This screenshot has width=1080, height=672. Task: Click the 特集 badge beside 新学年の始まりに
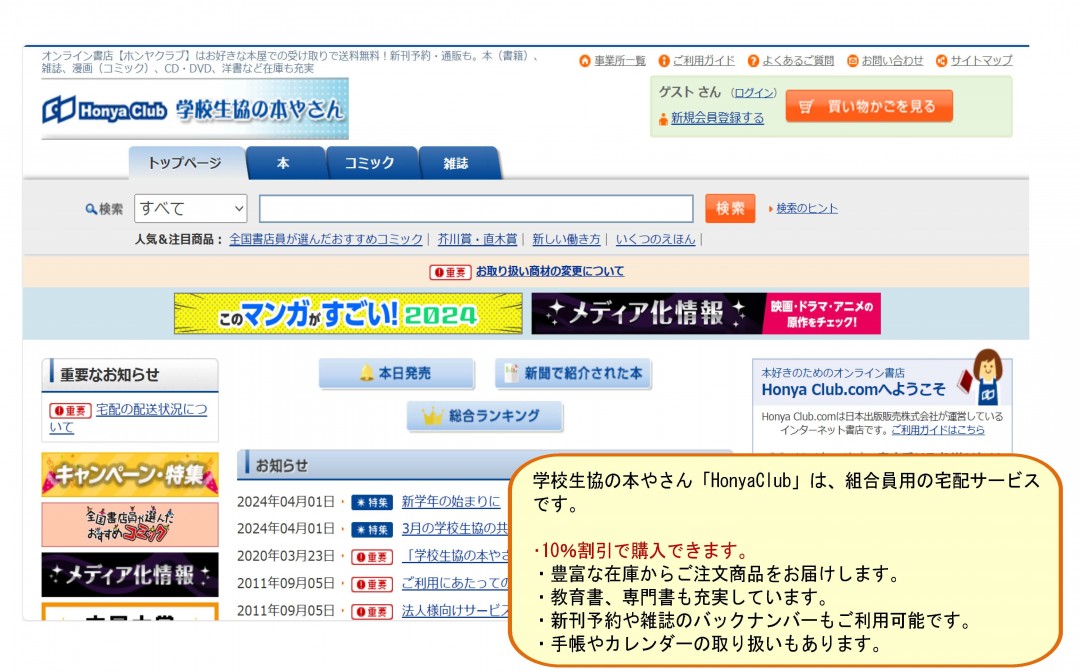click(x=372, y=502)
